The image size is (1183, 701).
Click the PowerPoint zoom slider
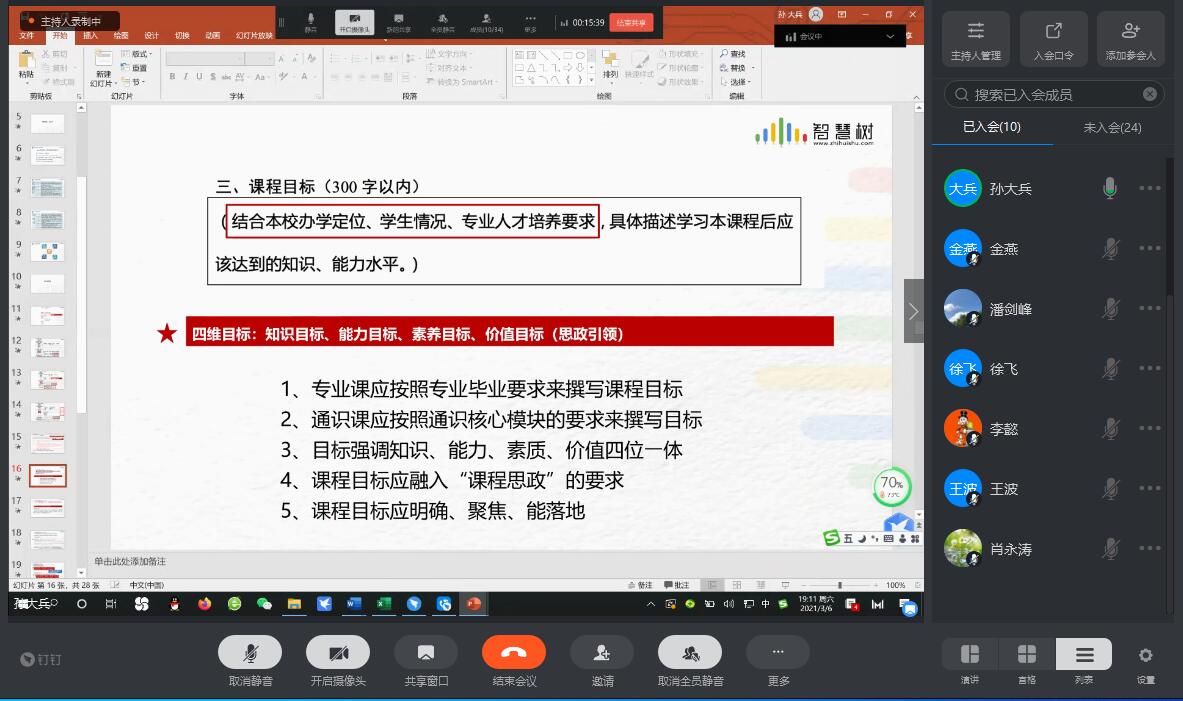click(840, 585)
